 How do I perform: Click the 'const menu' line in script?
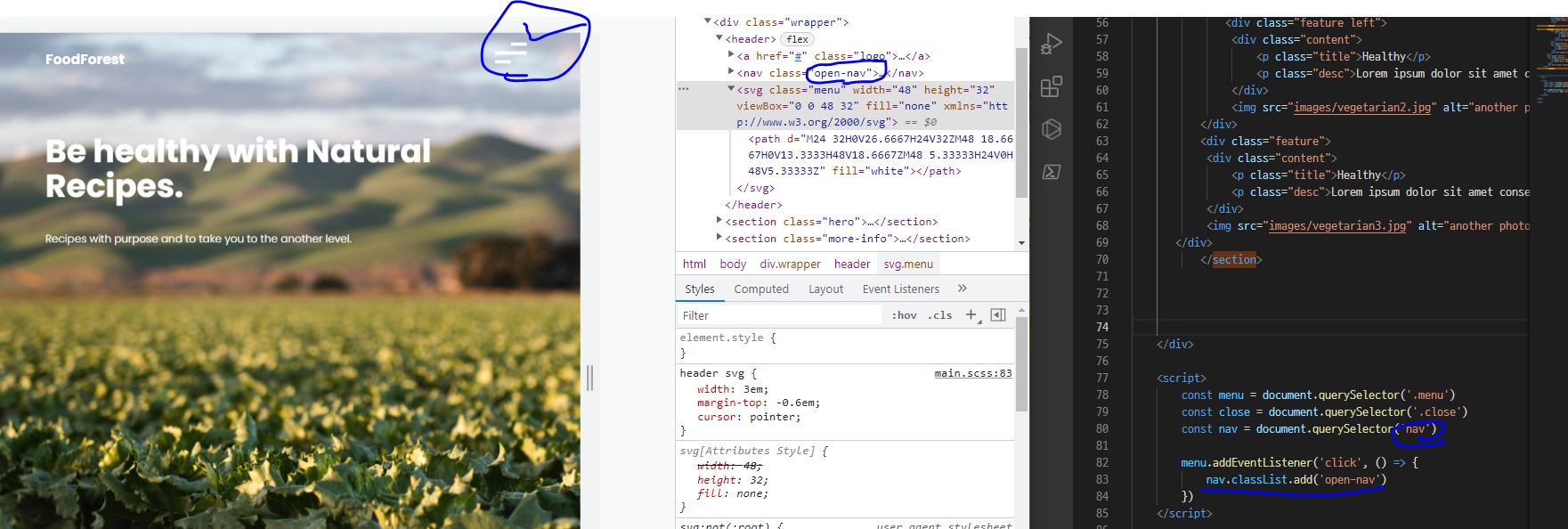[1318, 395]
